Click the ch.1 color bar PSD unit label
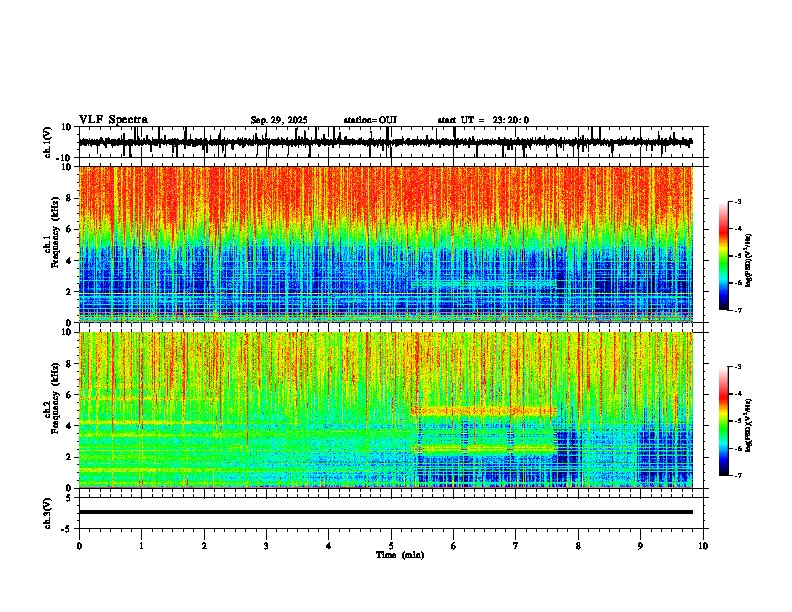 click(x=748, y=261)
